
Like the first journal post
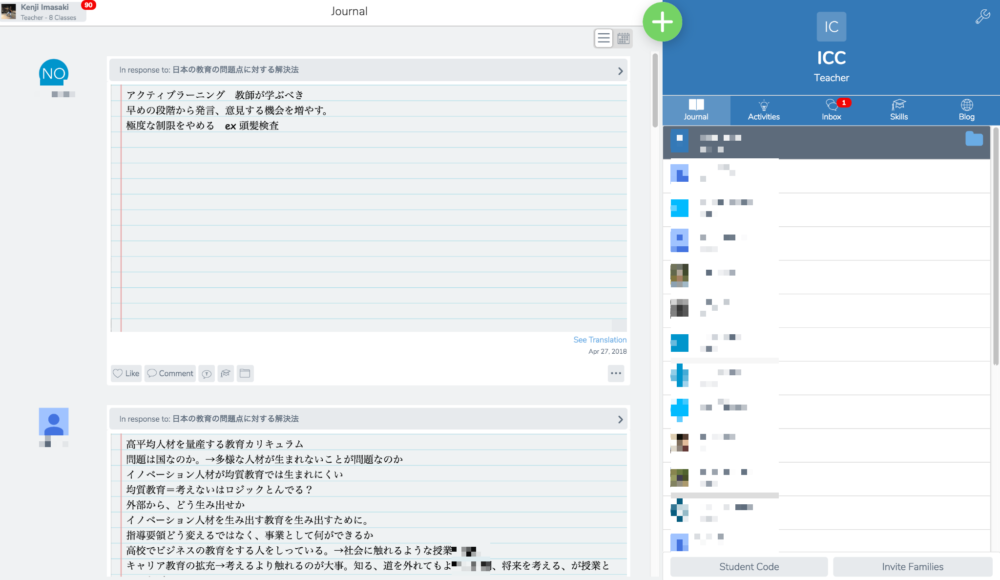[126, 373]
